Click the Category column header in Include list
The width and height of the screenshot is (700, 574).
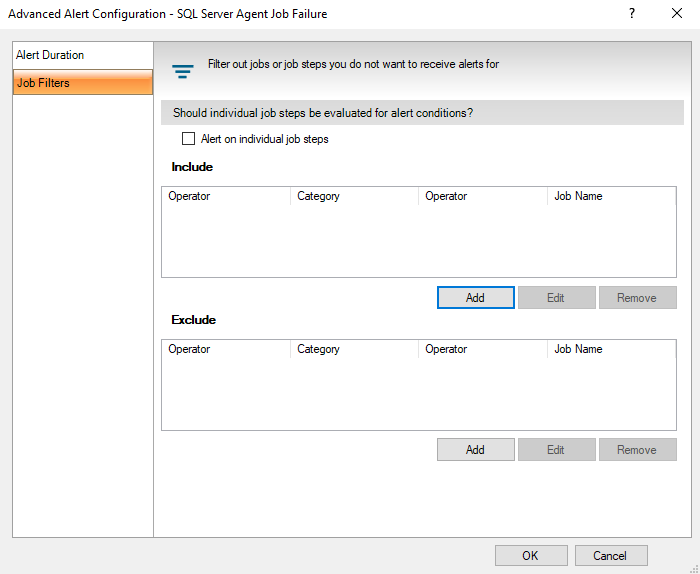pyautogui.click(x=354, y=196)
